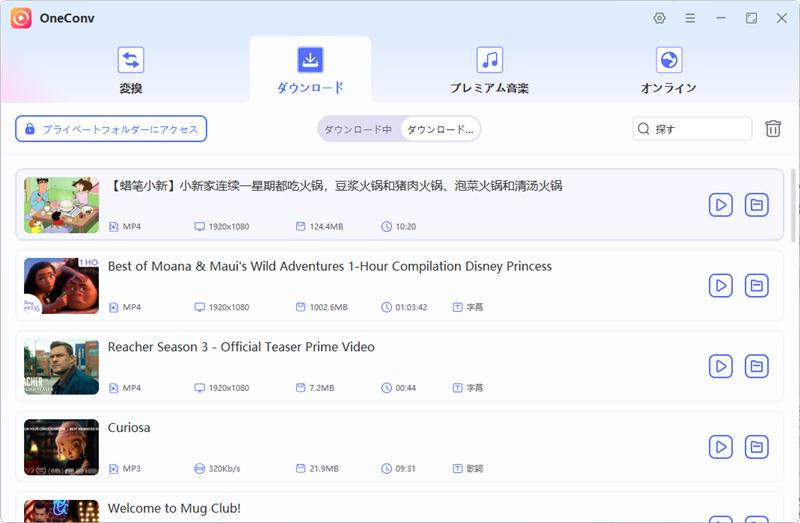This screenshot has width=800, height=523.
Task: Click the subtitle icon on Moana row
Action: point(458,307)
